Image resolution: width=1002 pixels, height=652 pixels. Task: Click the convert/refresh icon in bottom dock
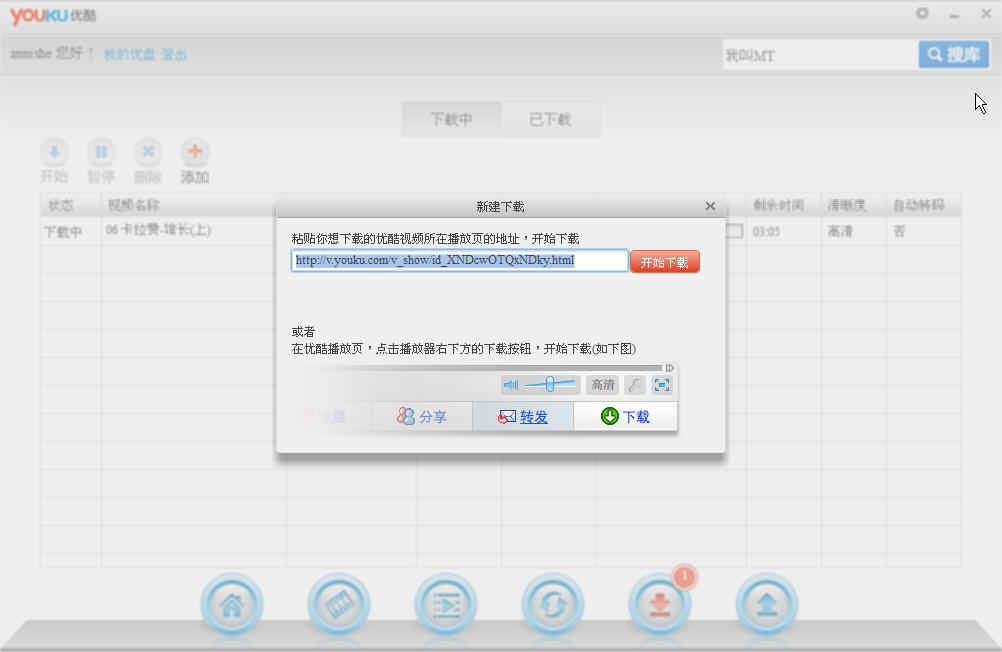[x=553, y=604]
